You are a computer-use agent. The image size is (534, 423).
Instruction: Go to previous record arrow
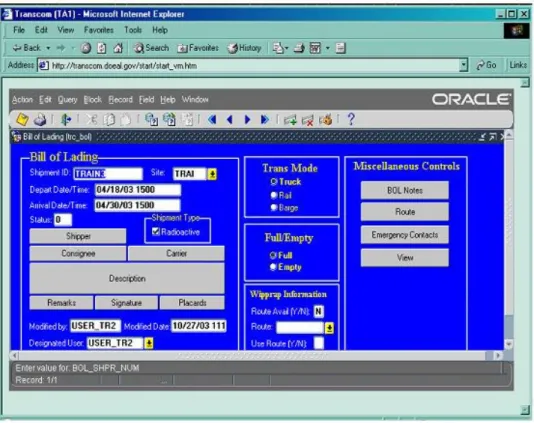[x=230, y=120]
